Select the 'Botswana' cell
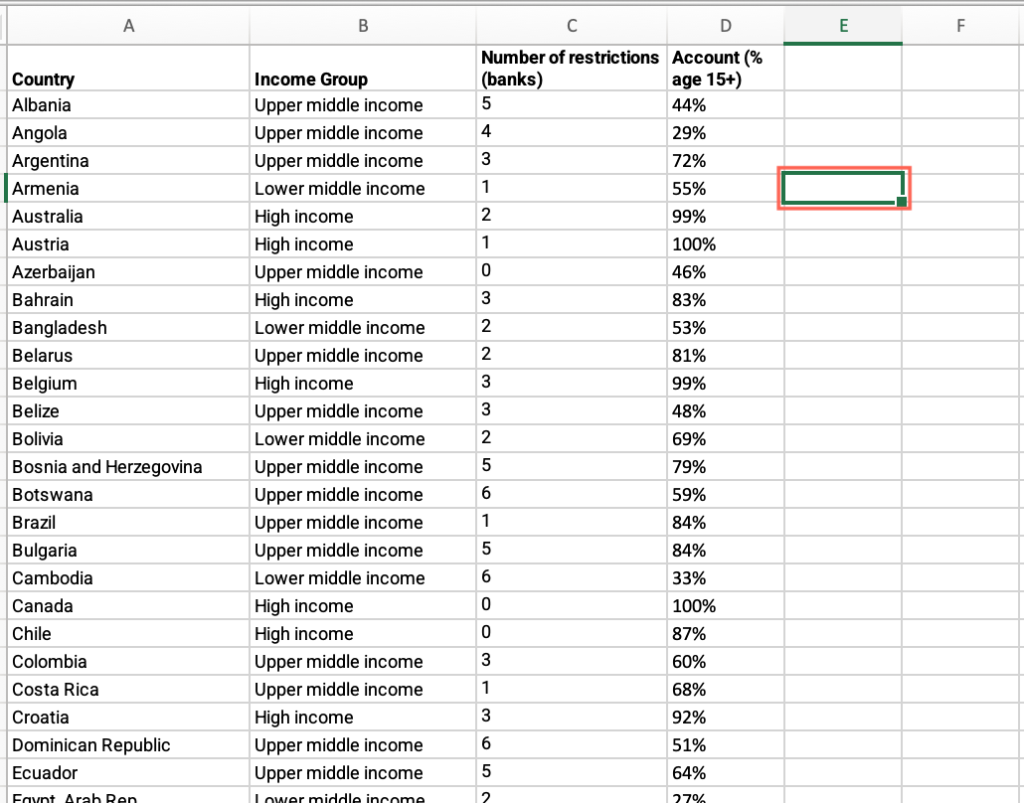 coord(128,494)
